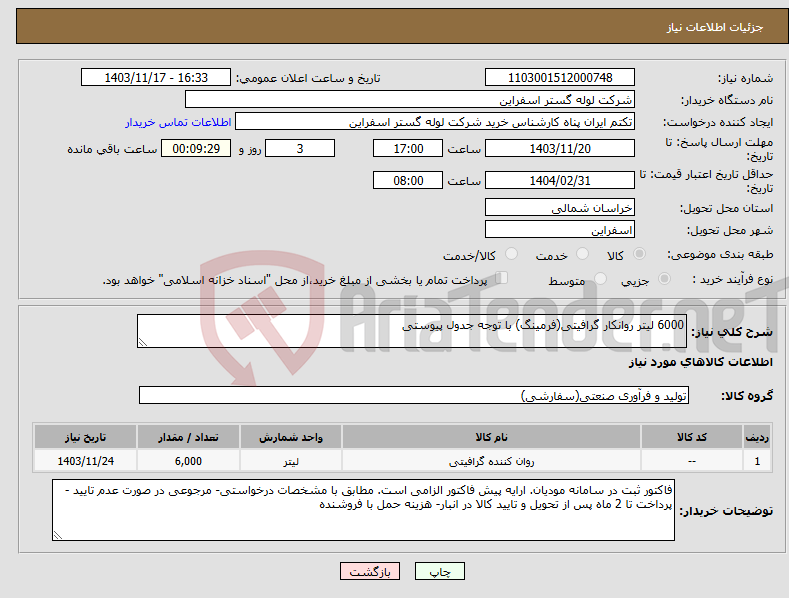This screenshot has height=598, width=789.
Task: Click the request creator field
Action: click(435, 122)
